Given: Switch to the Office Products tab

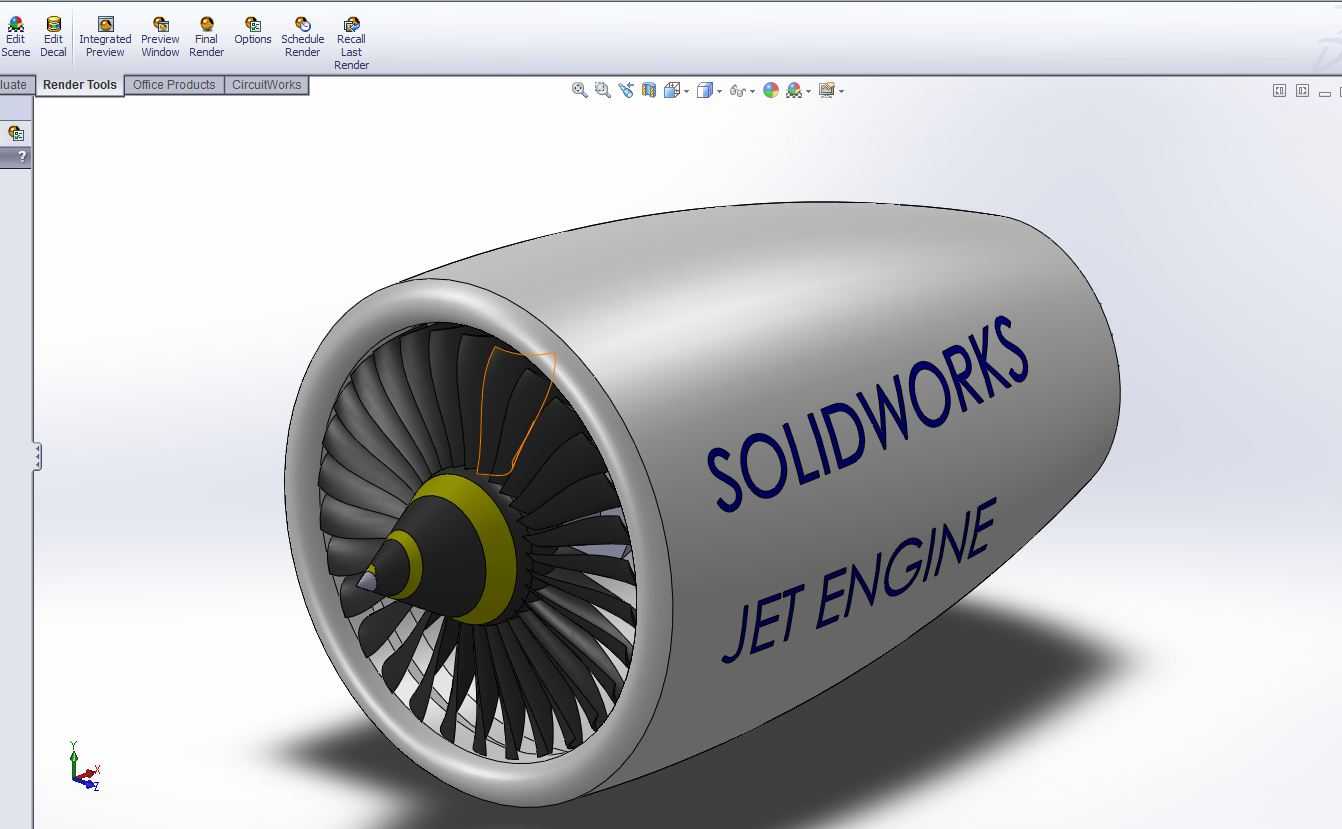Looking at the screenshot, I should click(174, 85).
